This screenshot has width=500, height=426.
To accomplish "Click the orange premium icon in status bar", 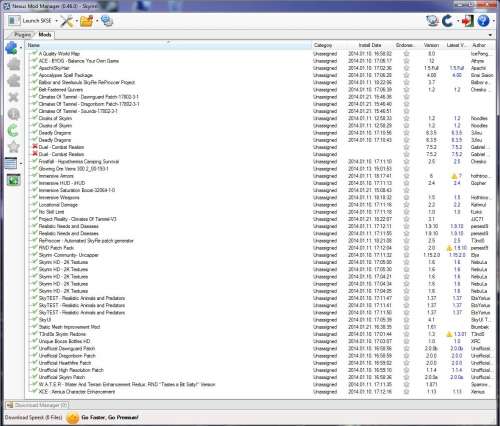I will pos(73,417).
